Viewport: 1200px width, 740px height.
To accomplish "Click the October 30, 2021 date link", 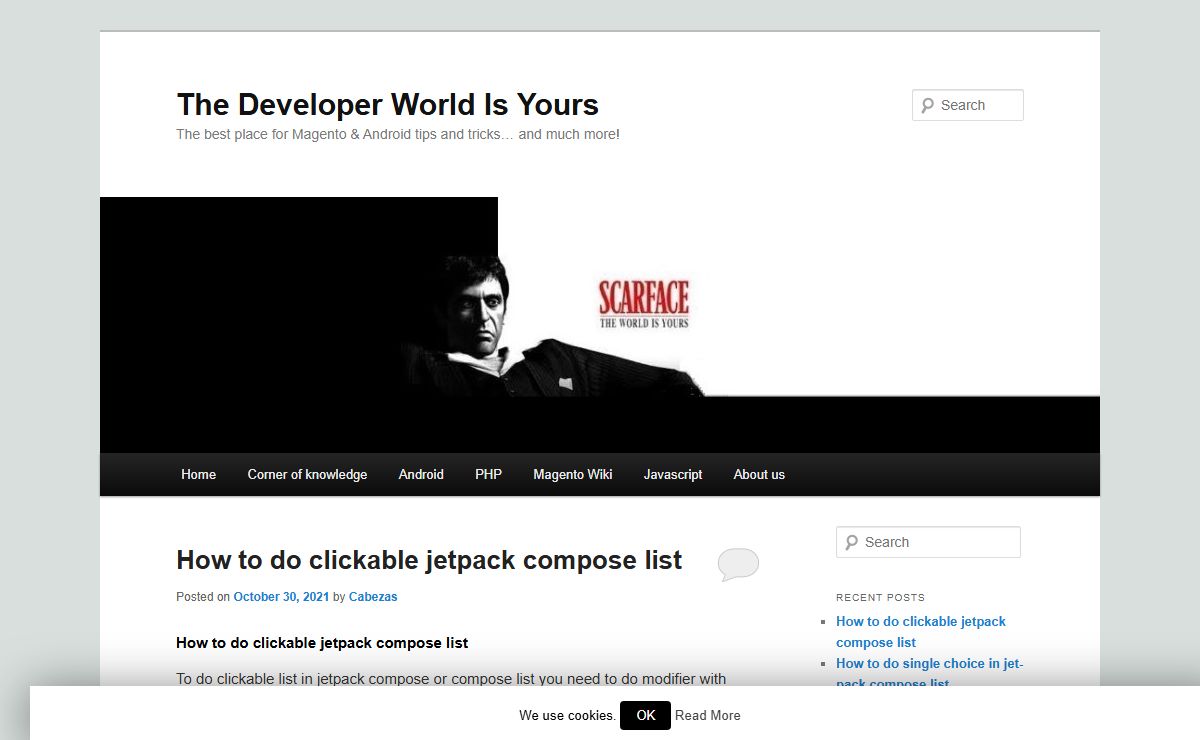I will point(281,597).
